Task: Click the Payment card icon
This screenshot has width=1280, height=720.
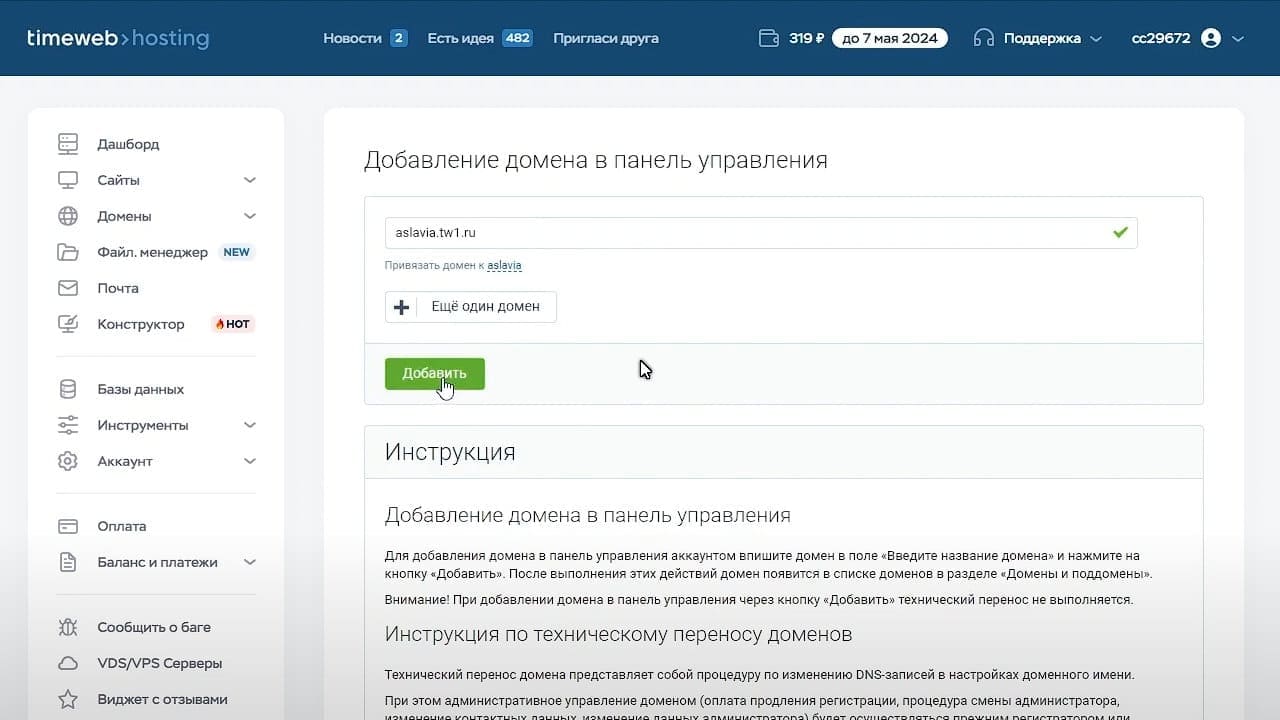Action: point(68,526)
